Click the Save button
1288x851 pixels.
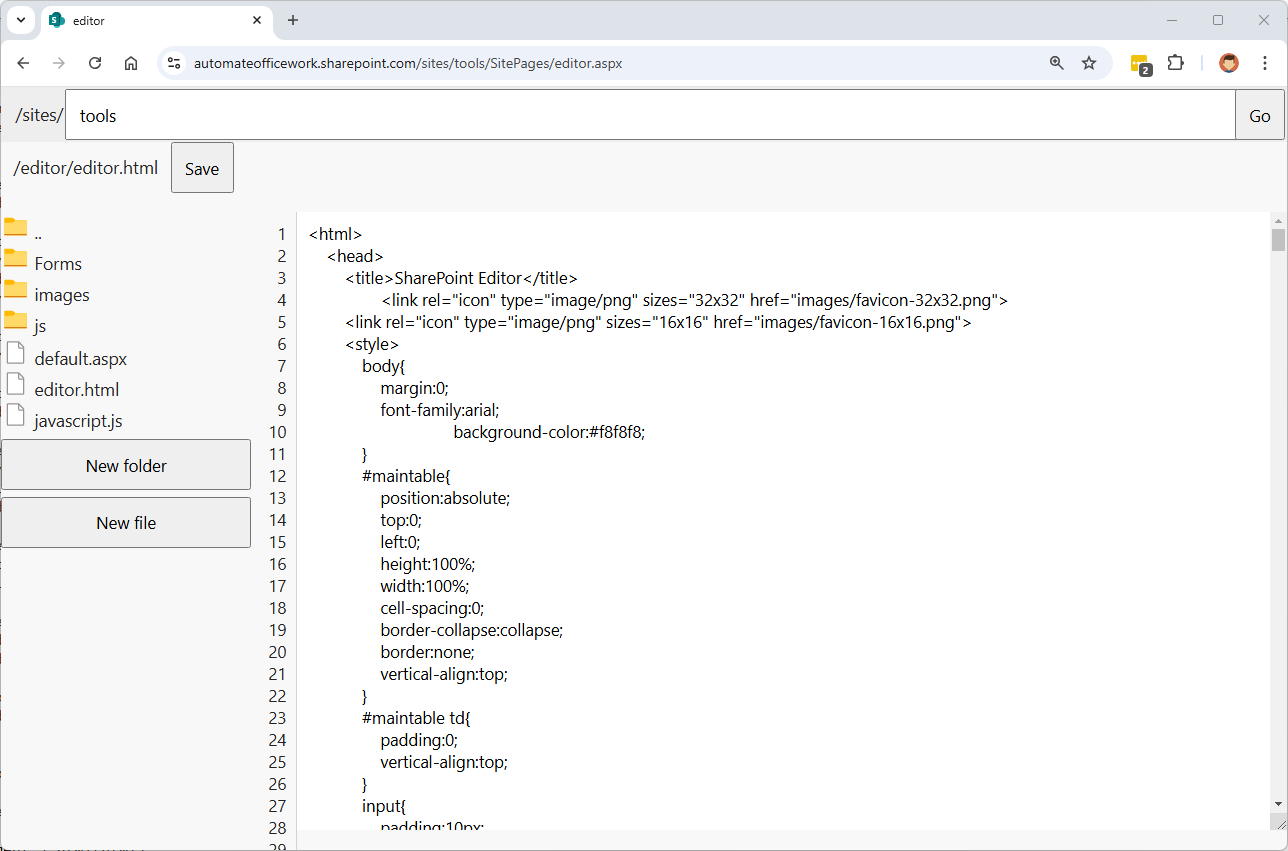[202, 168]
